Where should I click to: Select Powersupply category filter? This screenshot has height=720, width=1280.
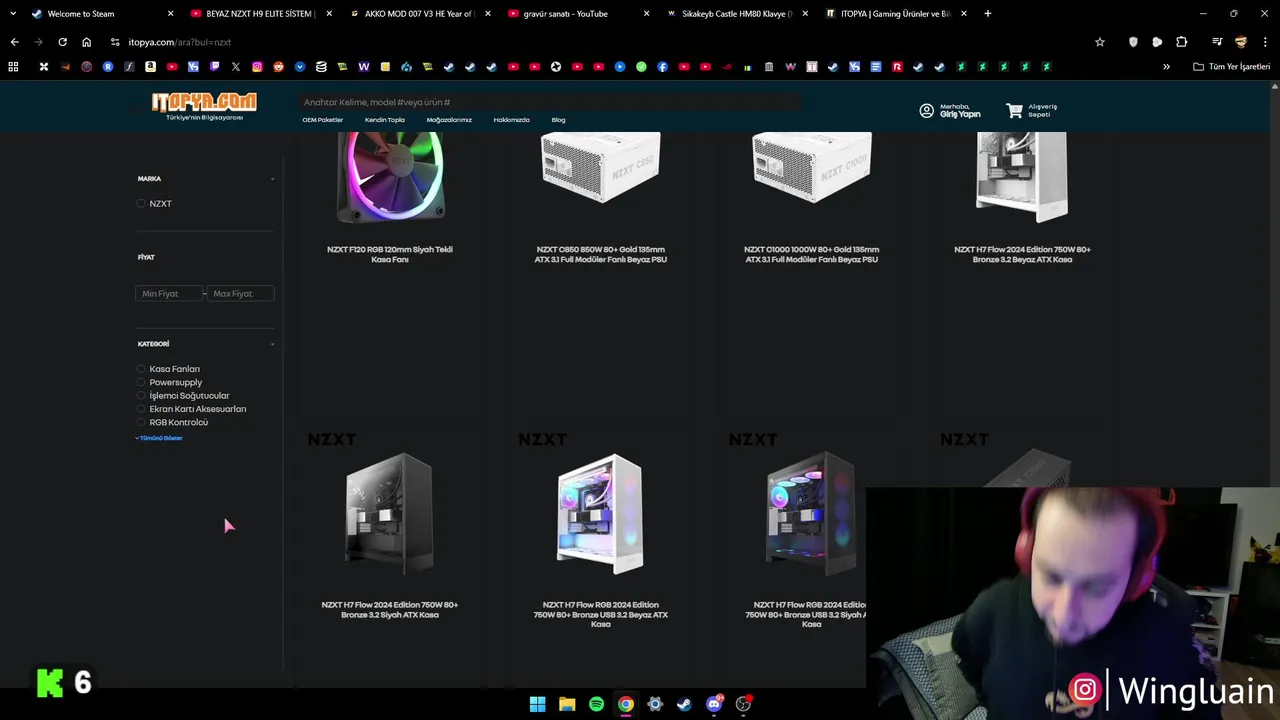(x=141, y=382)
